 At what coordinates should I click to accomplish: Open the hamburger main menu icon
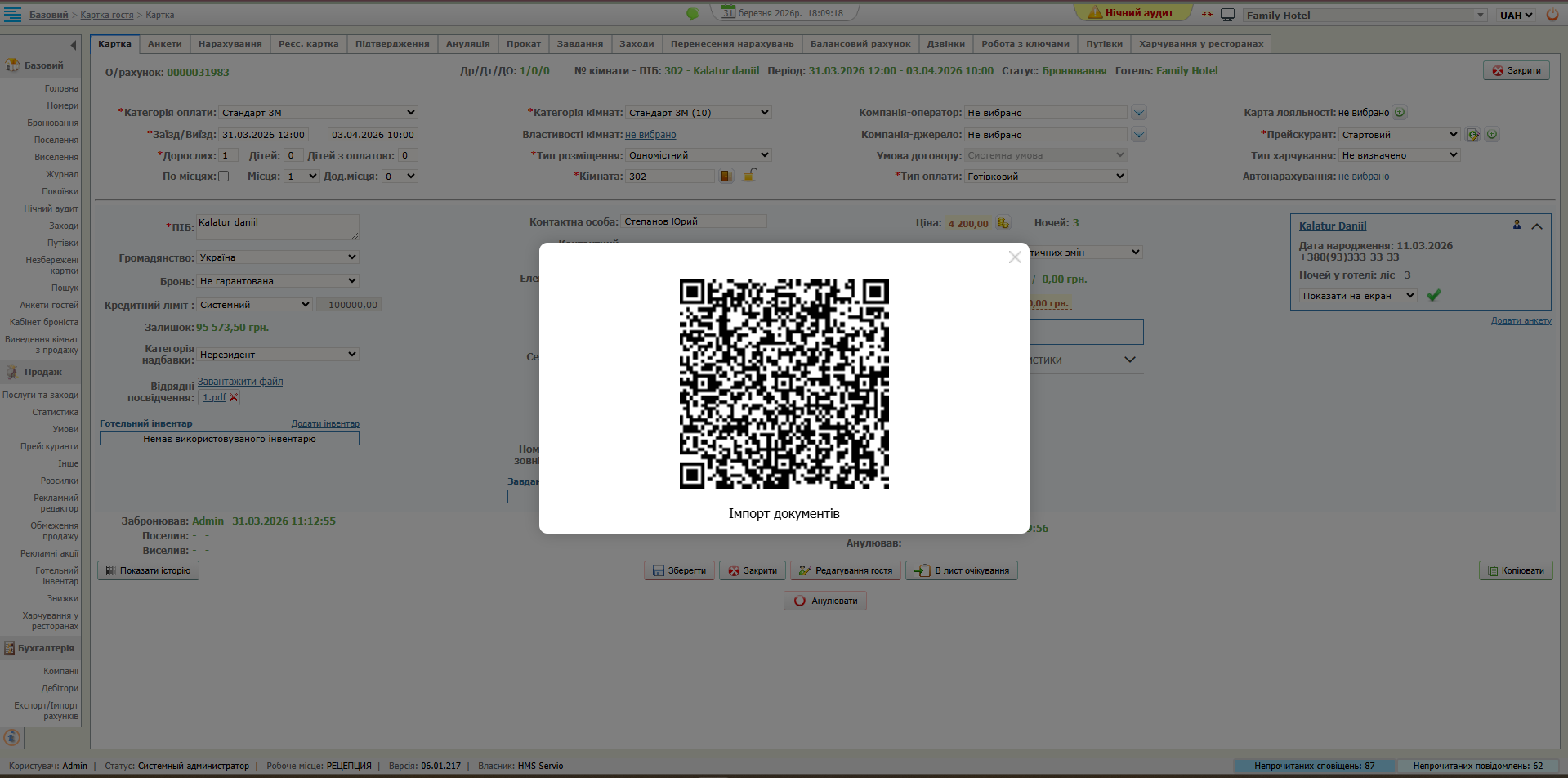[x=13, y=15]
